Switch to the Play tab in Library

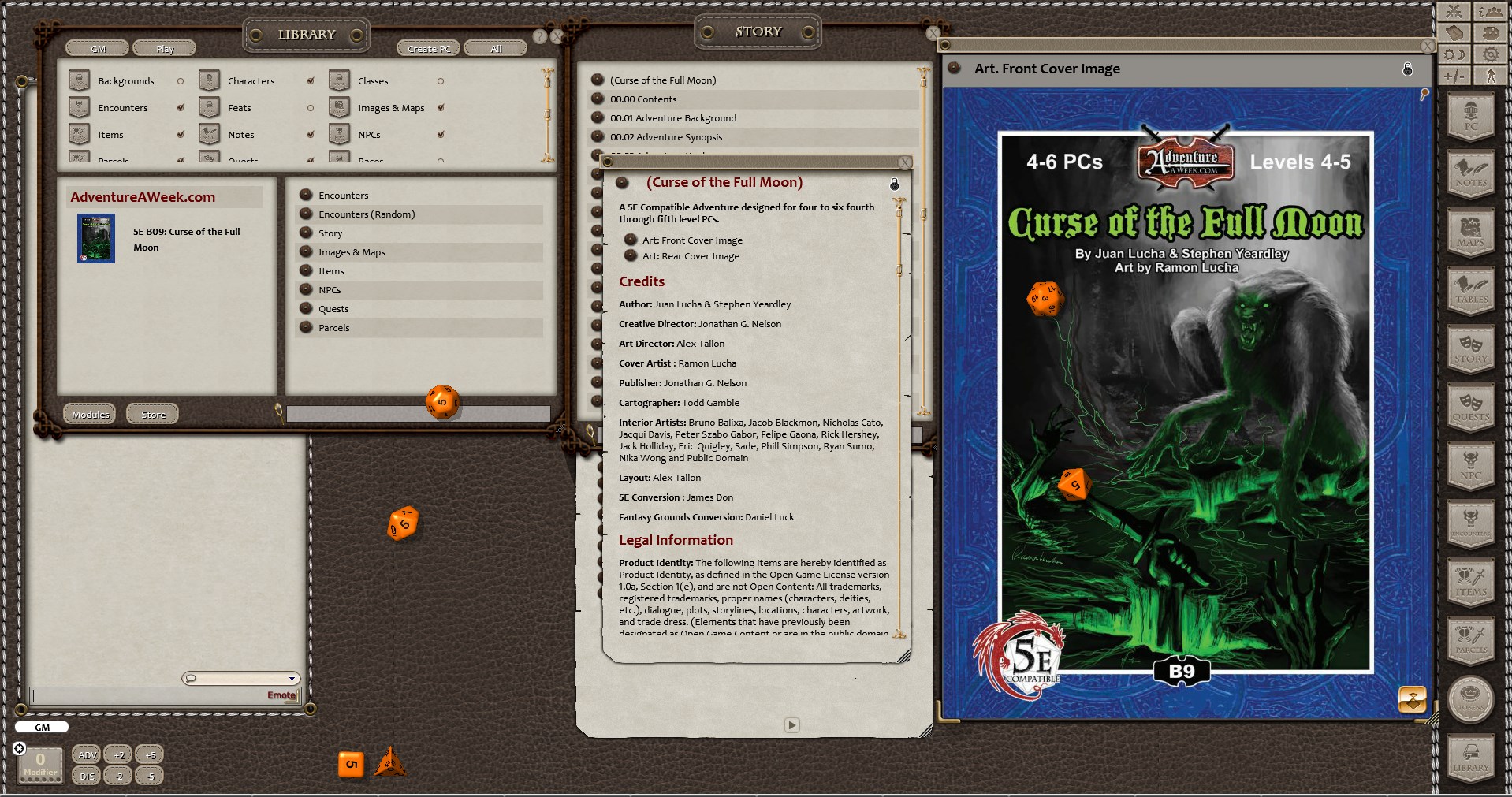click(164, 48)
